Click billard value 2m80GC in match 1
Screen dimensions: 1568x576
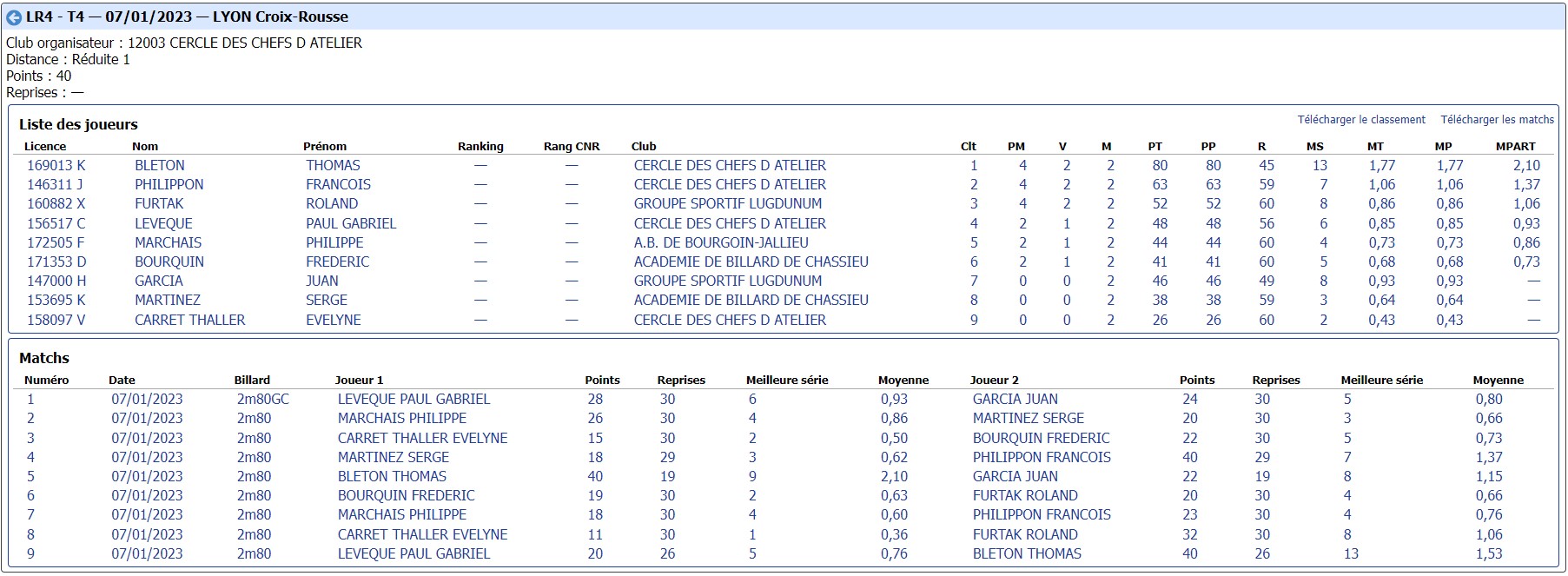click(263, 399)
